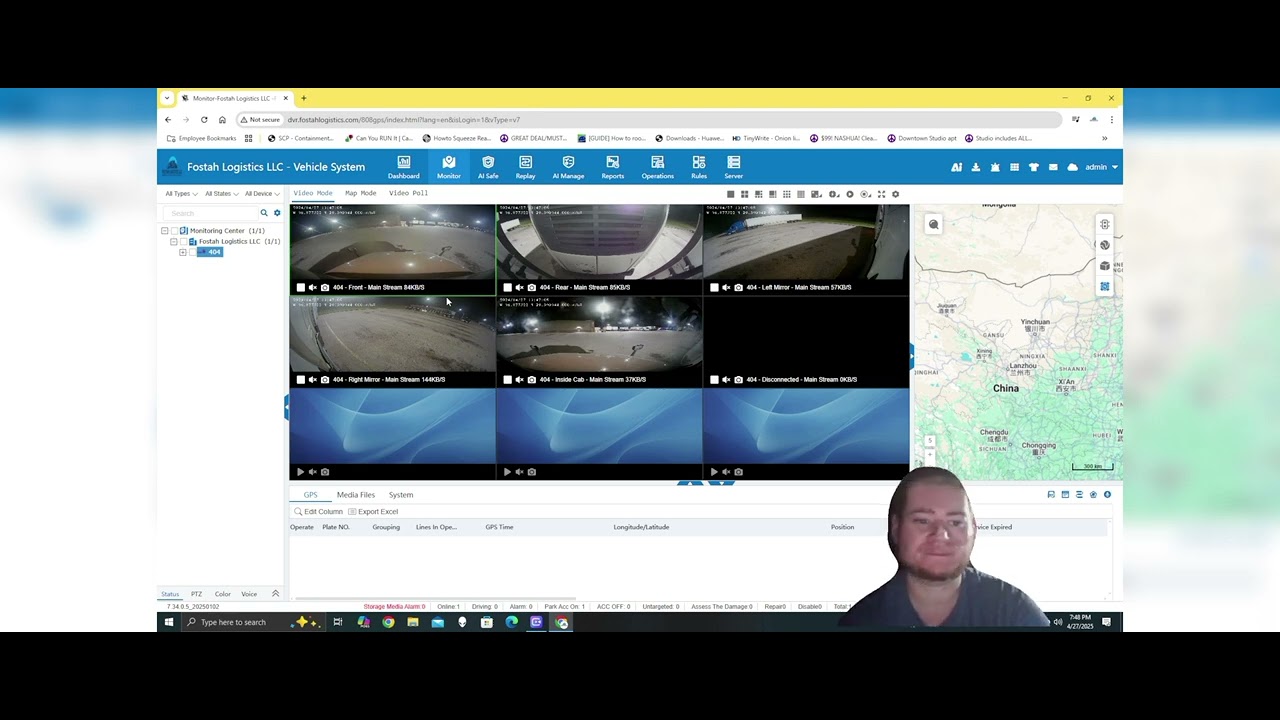Take snapshot of the 404 Front stream

click(325, 287)
